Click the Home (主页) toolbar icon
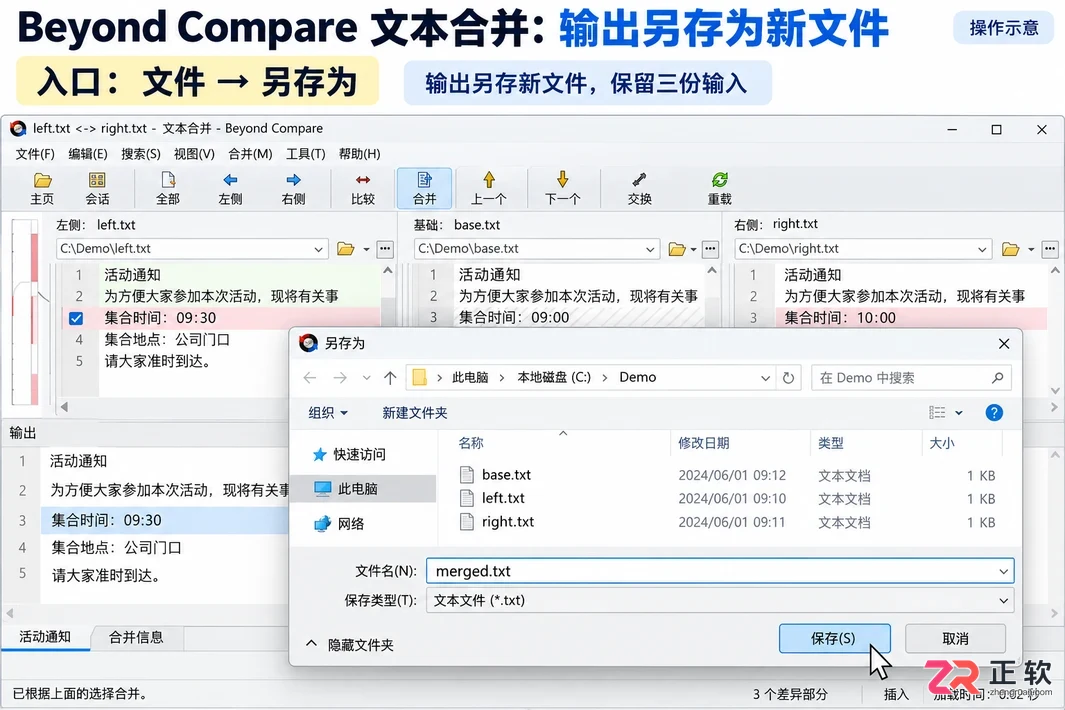The image size is (1065, 710). coord(42,188)
